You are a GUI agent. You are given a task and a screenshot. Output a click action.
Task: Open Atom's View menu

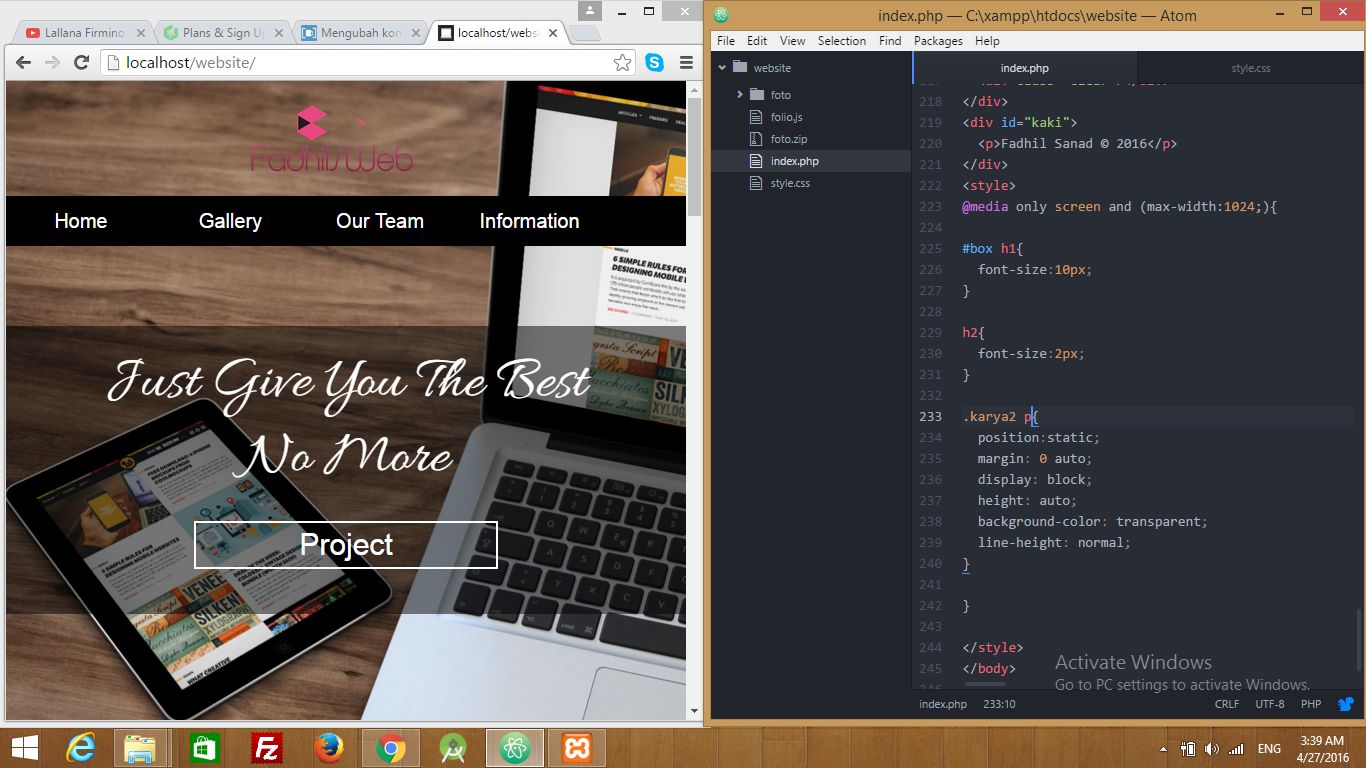click(x=792, y=41)
